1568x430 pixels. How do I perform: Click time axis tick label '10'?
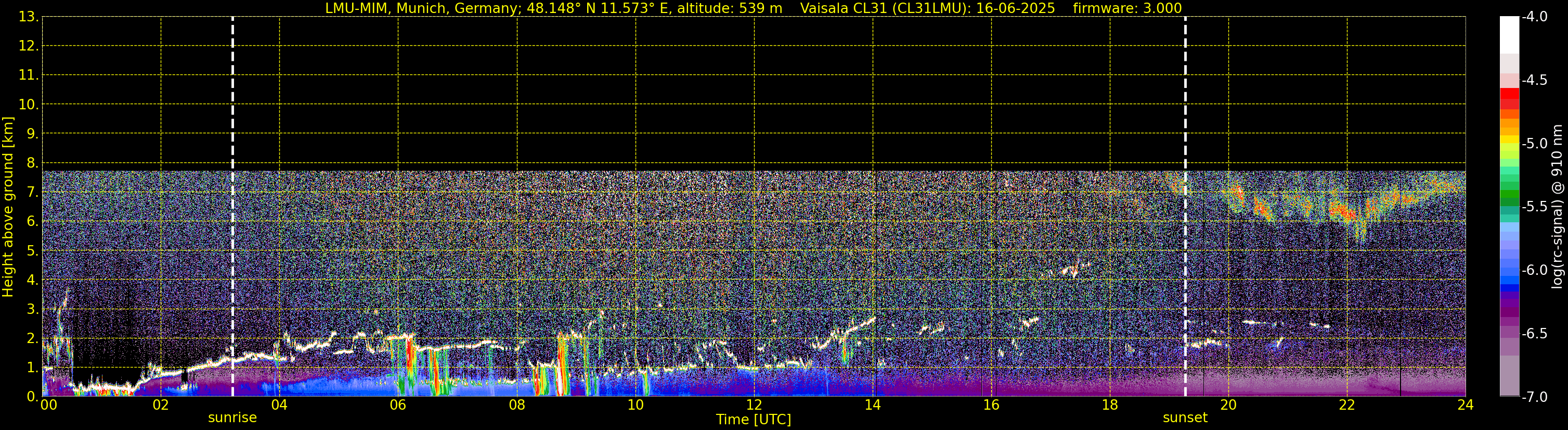[x=636, y=405]
